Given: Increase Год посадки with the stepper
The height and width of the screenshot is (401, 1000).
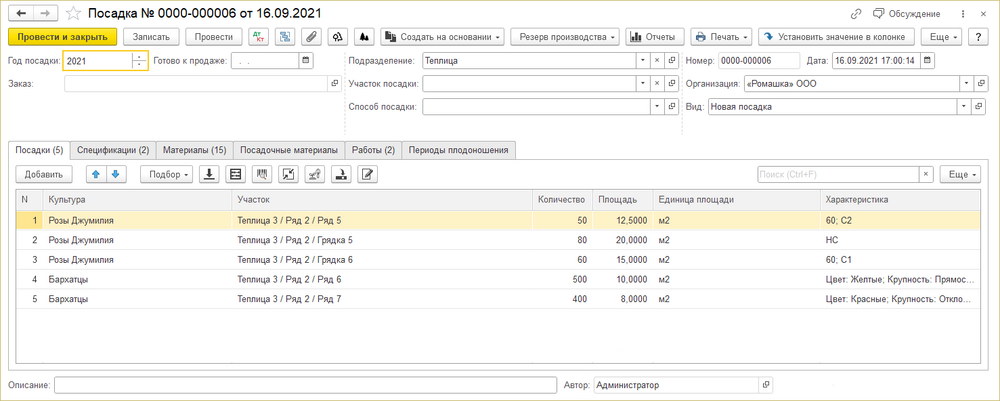Looking at the screenshot, I should point(139,56).
